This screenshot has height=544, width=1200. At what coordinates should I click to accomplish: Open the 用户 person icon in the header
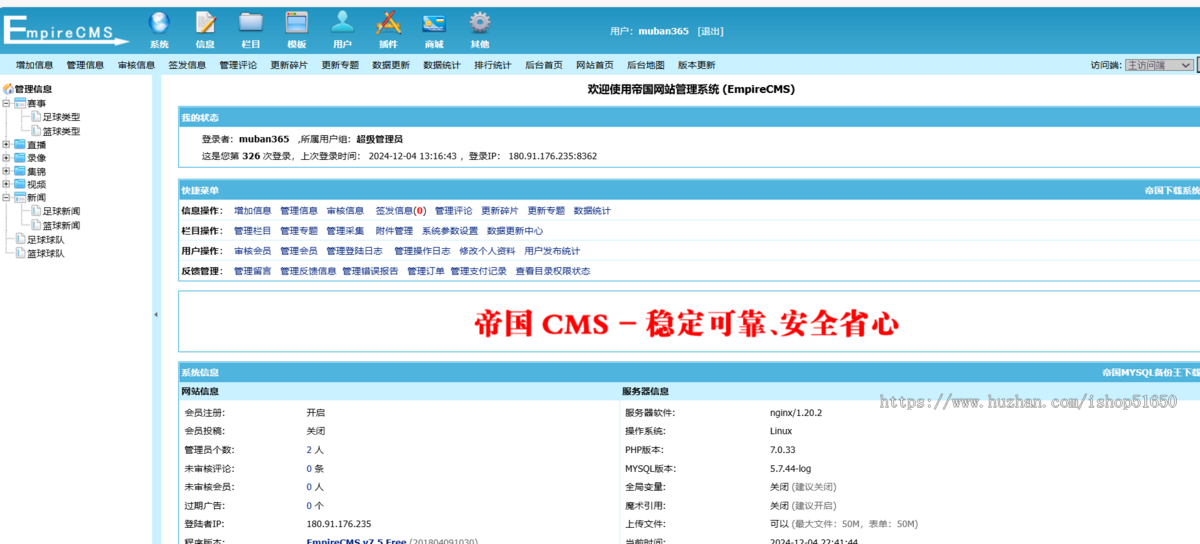click(343, 23)
